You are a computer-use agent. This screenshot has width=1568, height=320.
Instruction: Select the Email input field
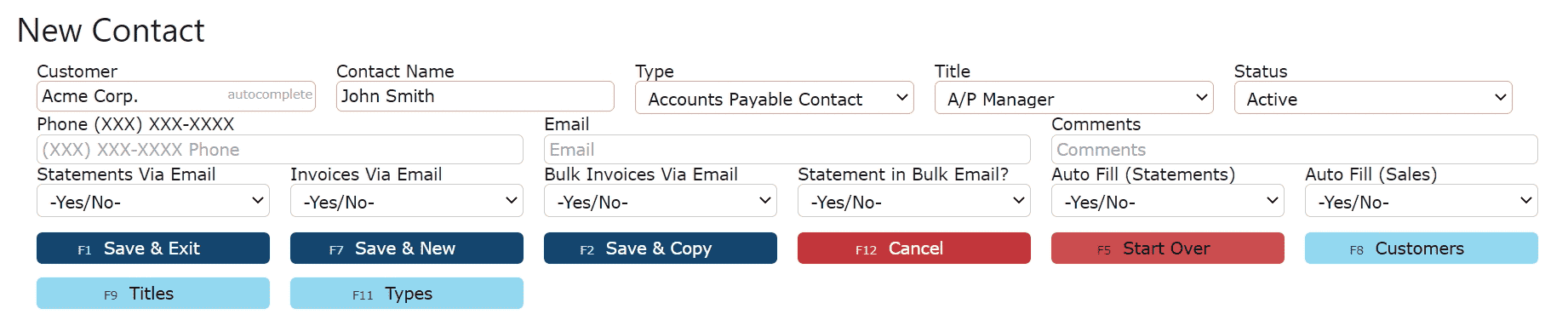(x=787, y=150)
